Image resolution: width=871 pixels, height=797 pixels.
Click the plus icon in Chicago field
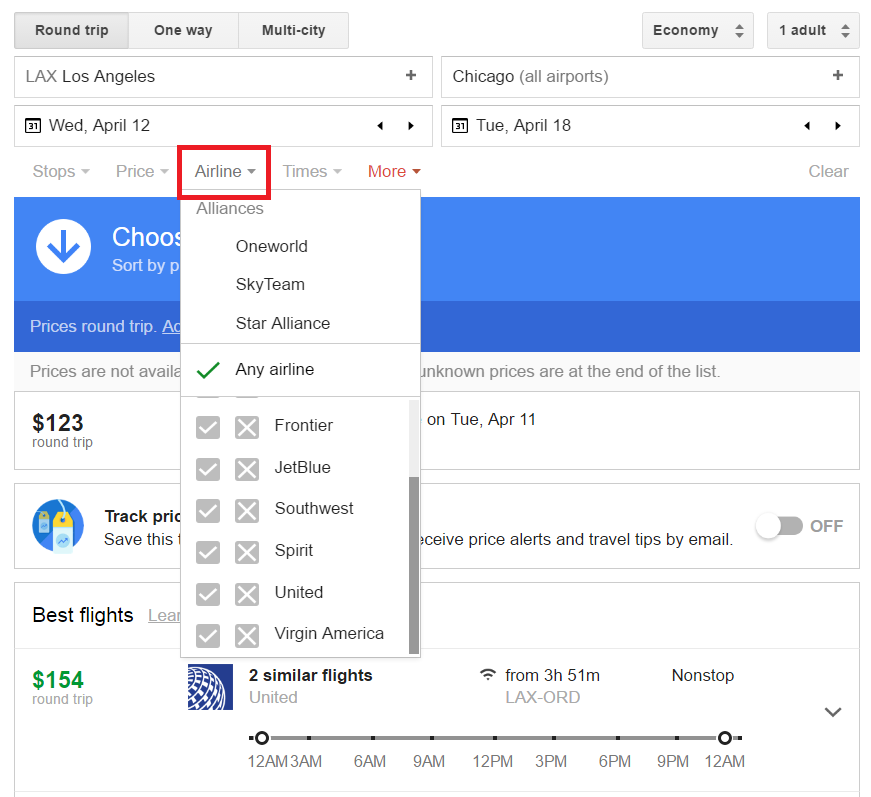coord(838,75)
